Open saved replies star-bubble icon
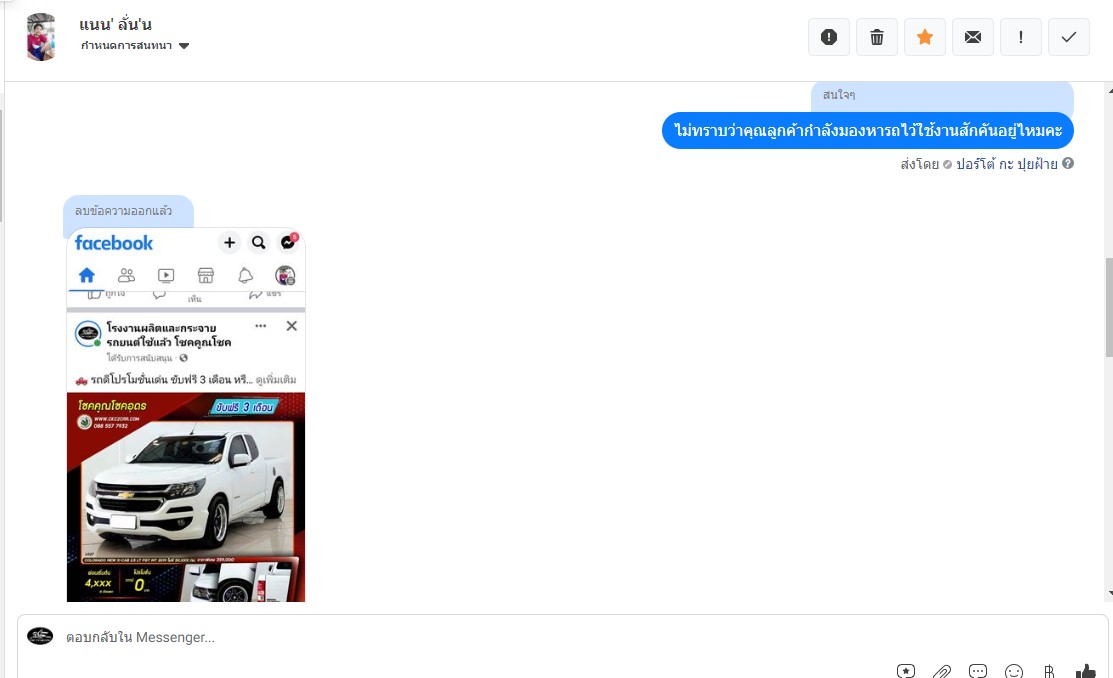Image resolution: width=1113 pixels, height=678 pixels. coord(906,671)
